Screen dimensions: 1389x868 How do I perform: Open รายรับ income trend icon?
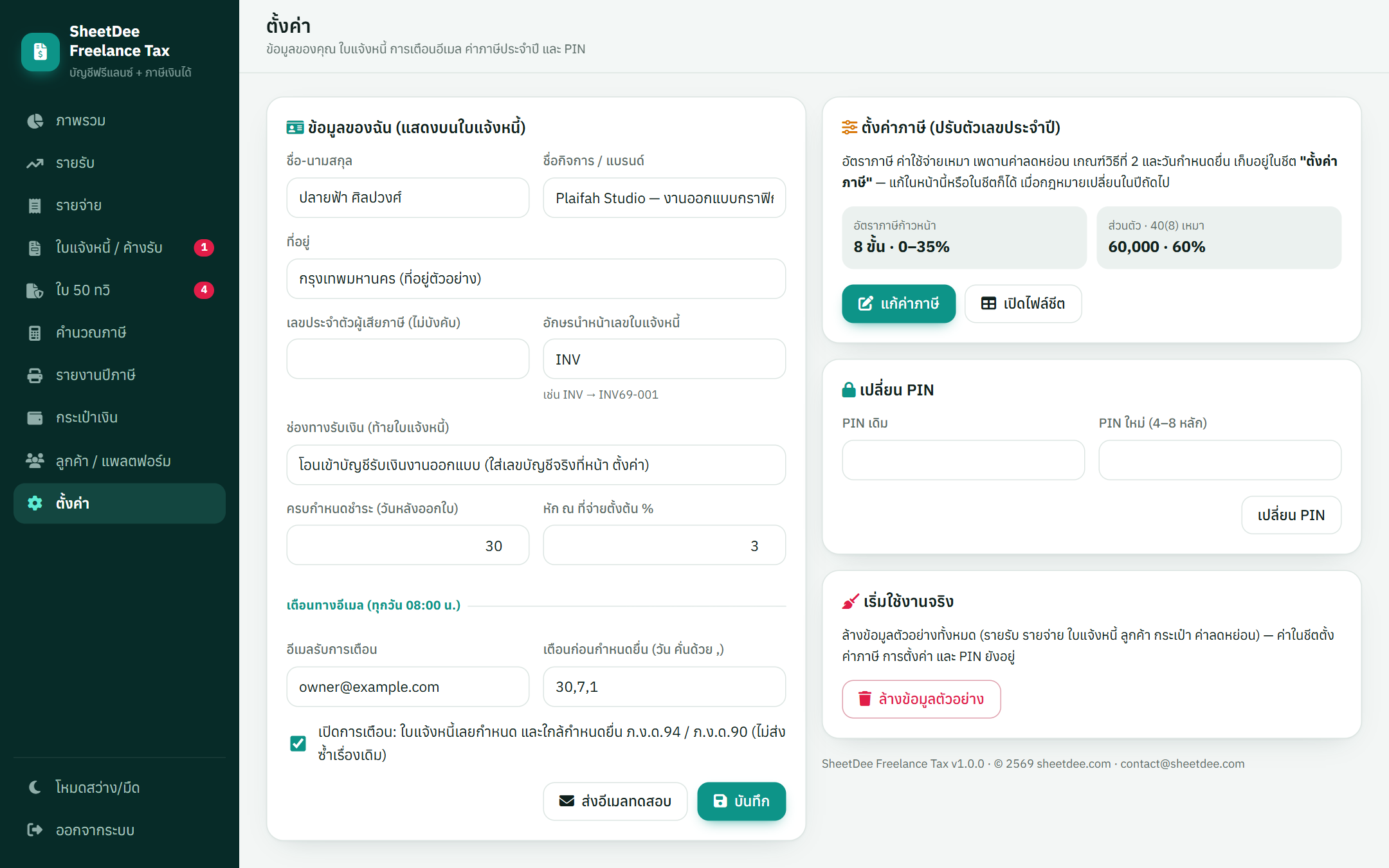[x=35, y=163]
